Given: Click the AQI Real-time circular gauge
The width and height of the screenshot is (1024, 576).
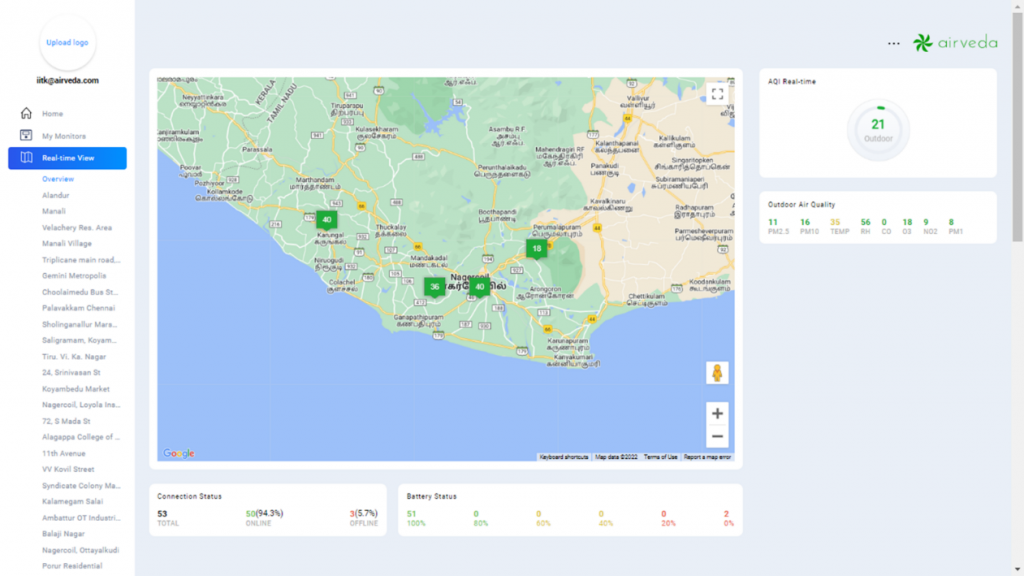Looking at the screenshot, I should coord(878,130).
